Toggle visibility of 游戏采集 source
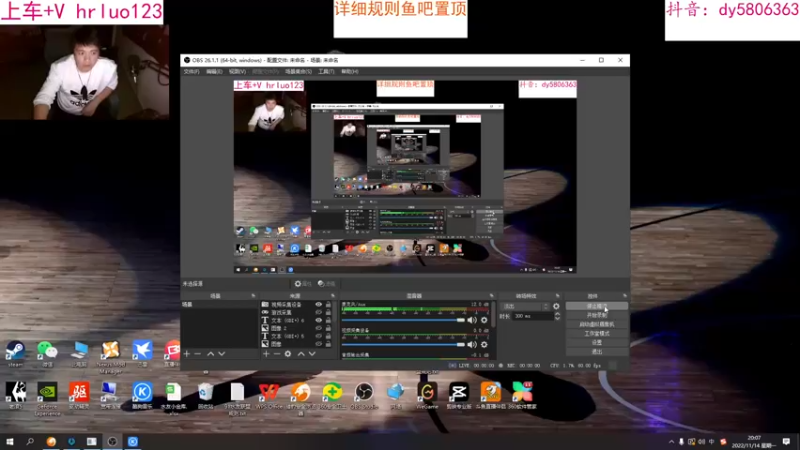This screenshot has width=800, height=450. (319, 312)
